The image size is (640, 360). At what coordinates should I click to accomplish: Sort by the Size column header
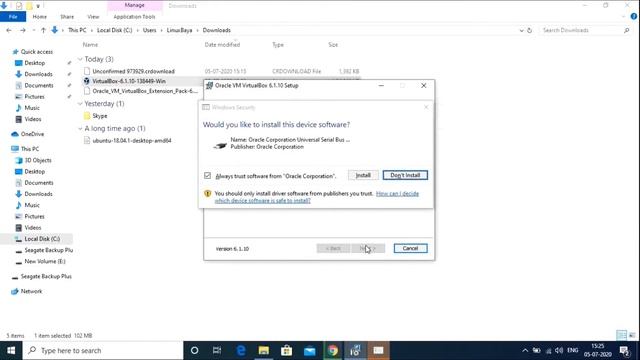[333, 45]
